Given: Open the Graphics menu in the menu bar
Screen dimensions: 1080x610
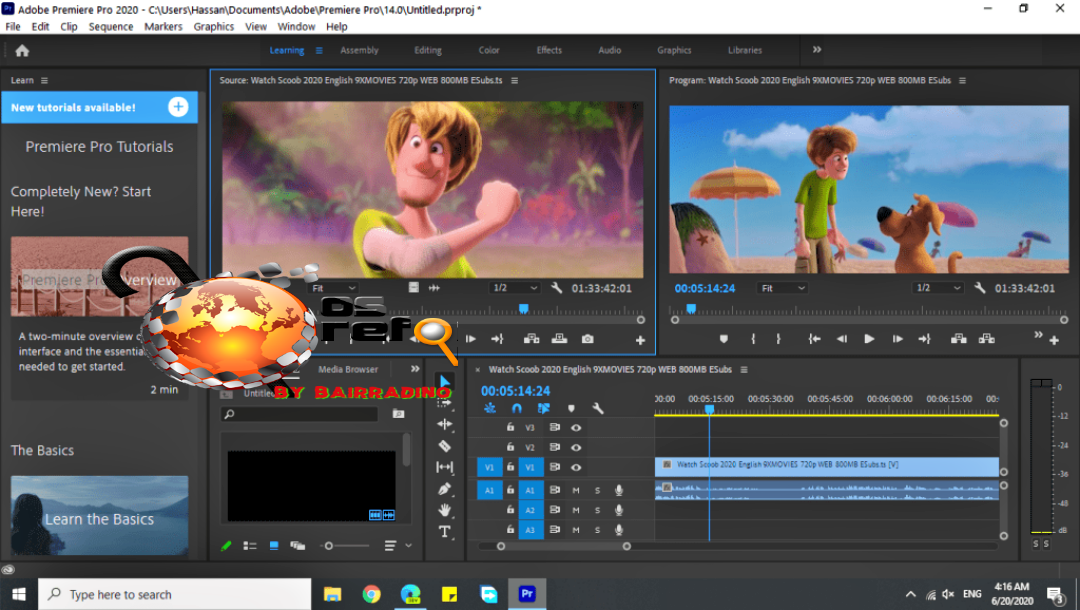Looking at the screenshot, I should coord(214,27).
